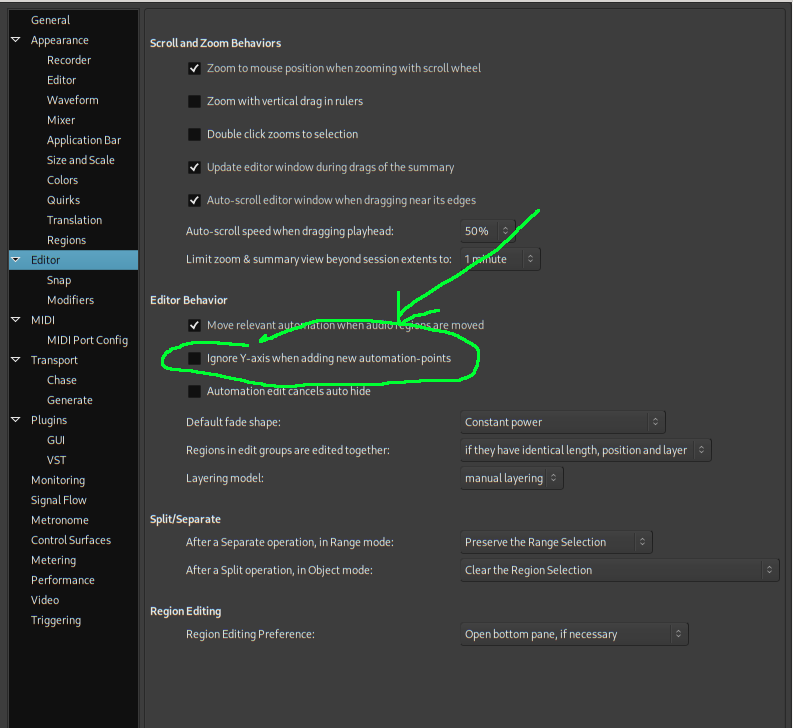Go to Metronome preferences

[x=59, y=520]
